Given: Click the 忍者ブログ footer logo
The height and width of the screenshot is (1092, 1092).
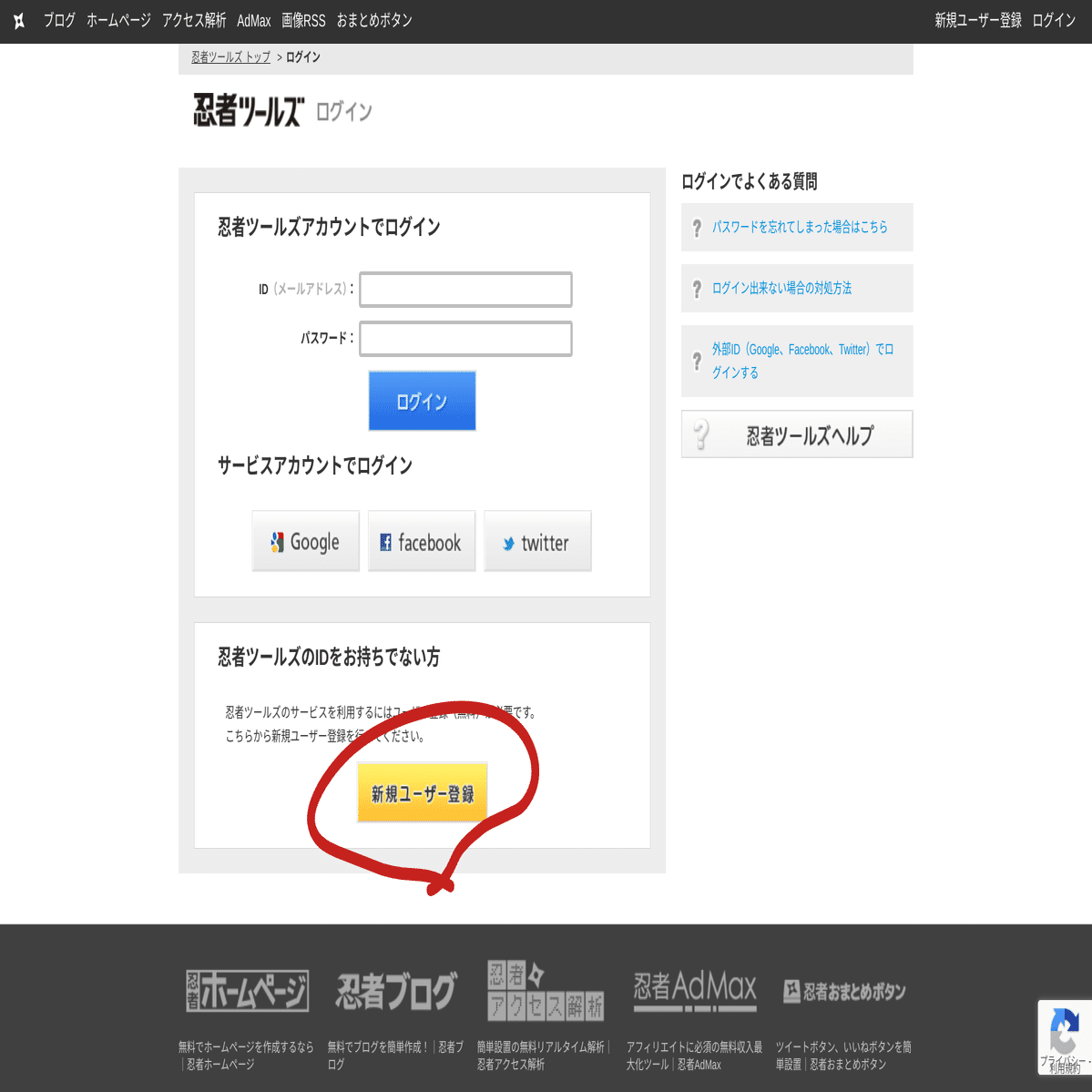Looking at the screenshot, I should 395,990.
